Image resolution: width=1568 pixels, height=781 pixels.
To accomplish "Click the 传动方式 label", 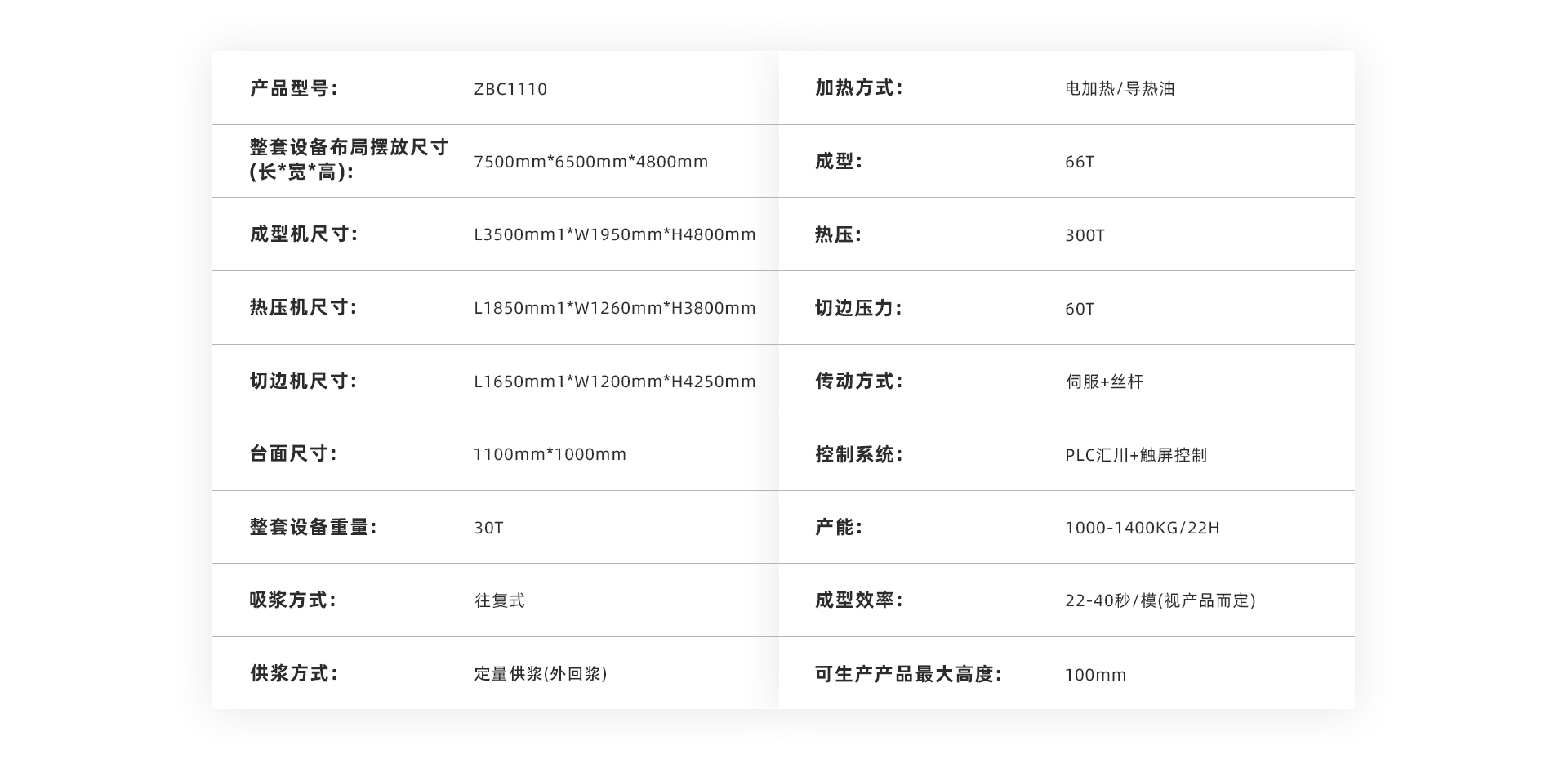I will (x=859, y=381).
